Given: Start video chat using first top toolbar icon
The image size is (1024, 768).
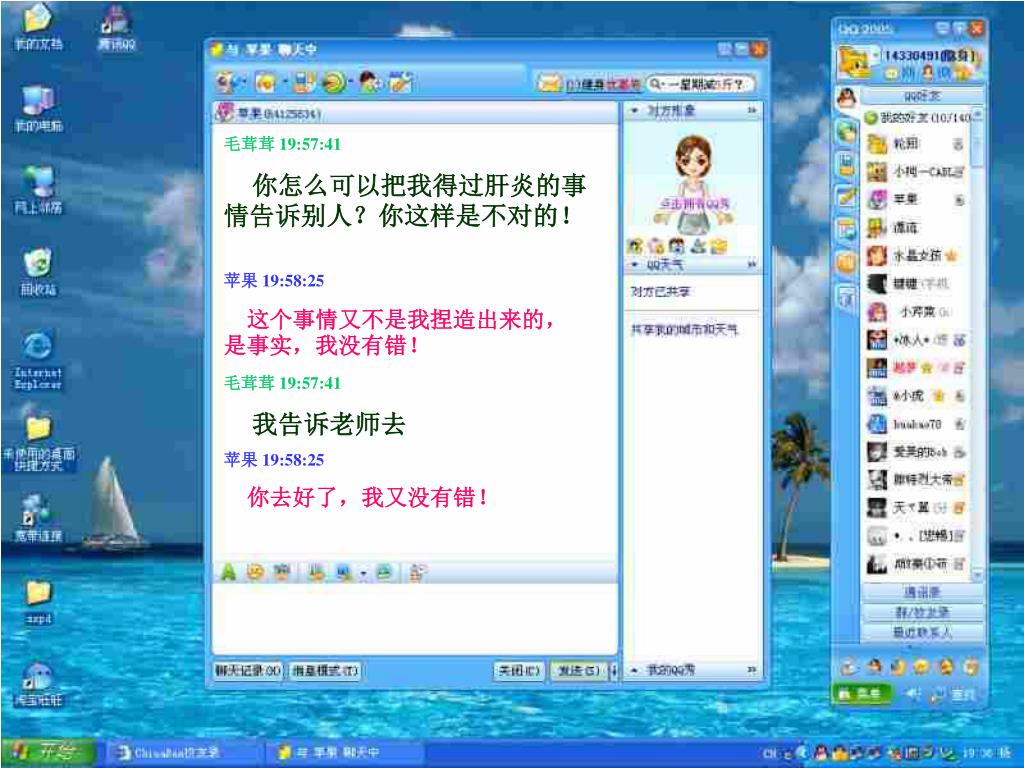Looking at the screenshot, I should click(226, 82).
